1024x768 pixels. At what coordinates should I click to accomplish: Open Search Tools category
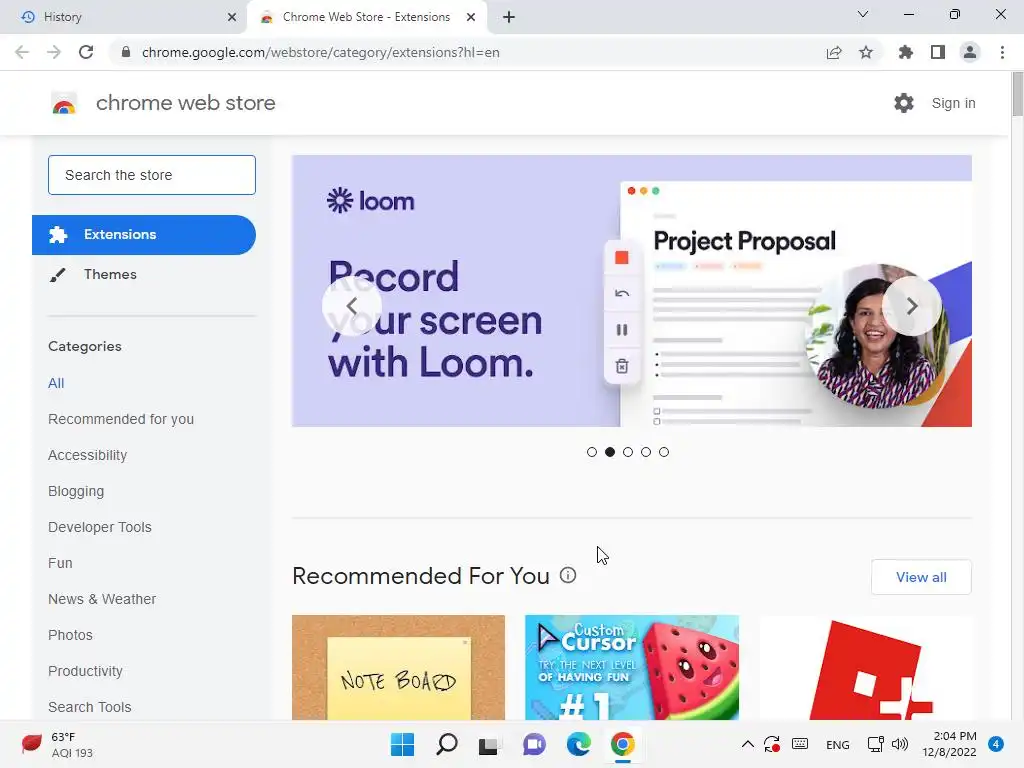[89, 707]
